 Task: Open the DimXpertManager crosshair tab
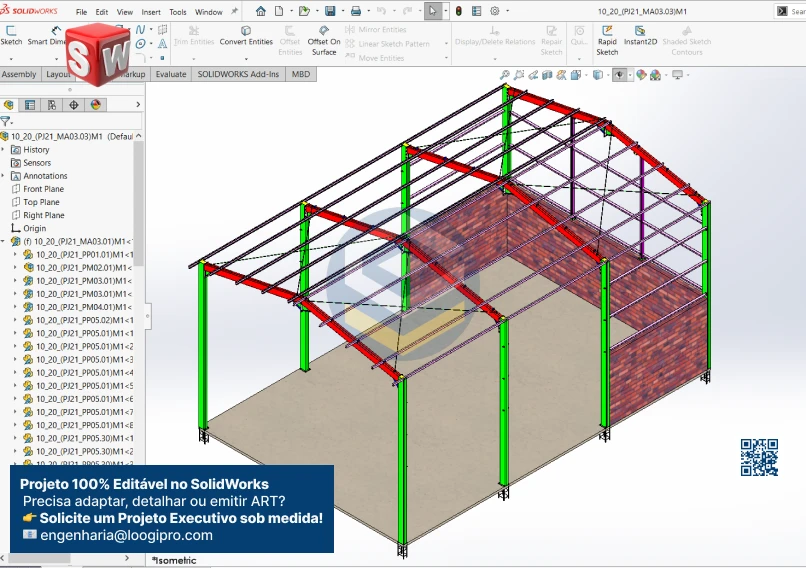click(74, 105)
